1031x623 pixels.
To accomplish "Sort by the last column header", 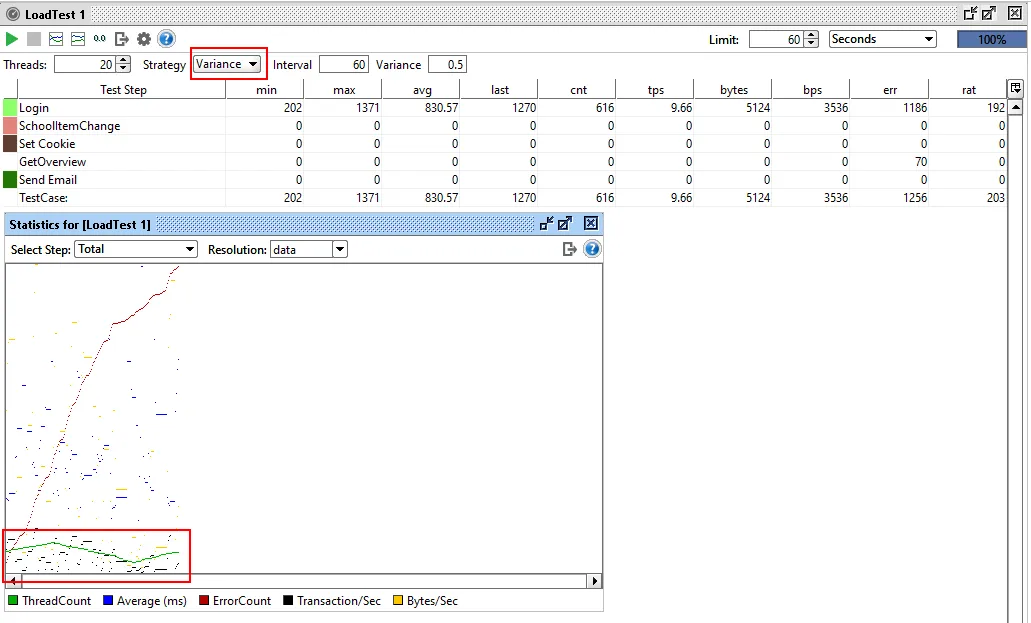I will click(x=499, y=89).
